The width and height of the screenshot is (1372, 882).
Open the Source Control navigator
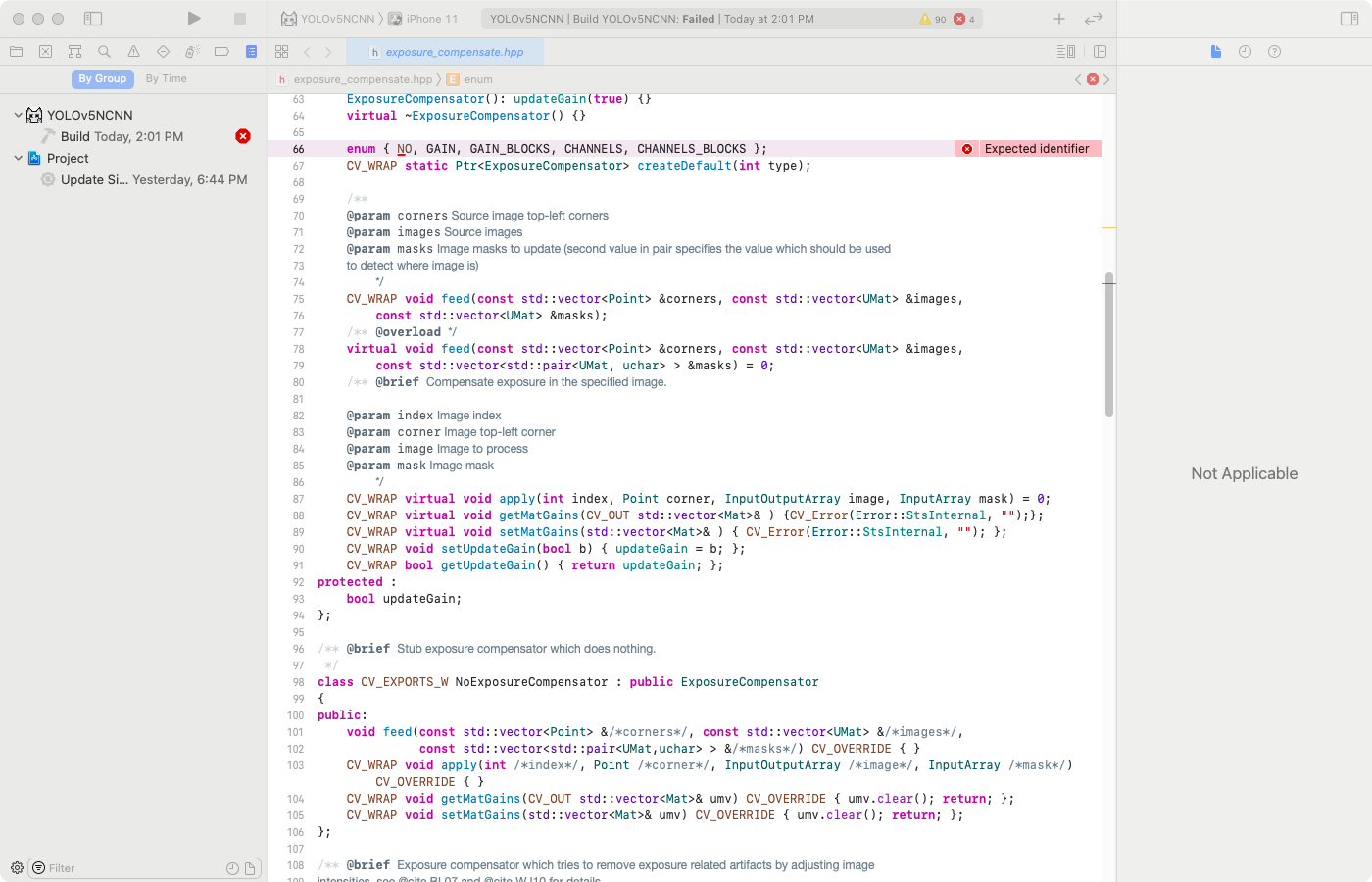(x=46, y=52)
